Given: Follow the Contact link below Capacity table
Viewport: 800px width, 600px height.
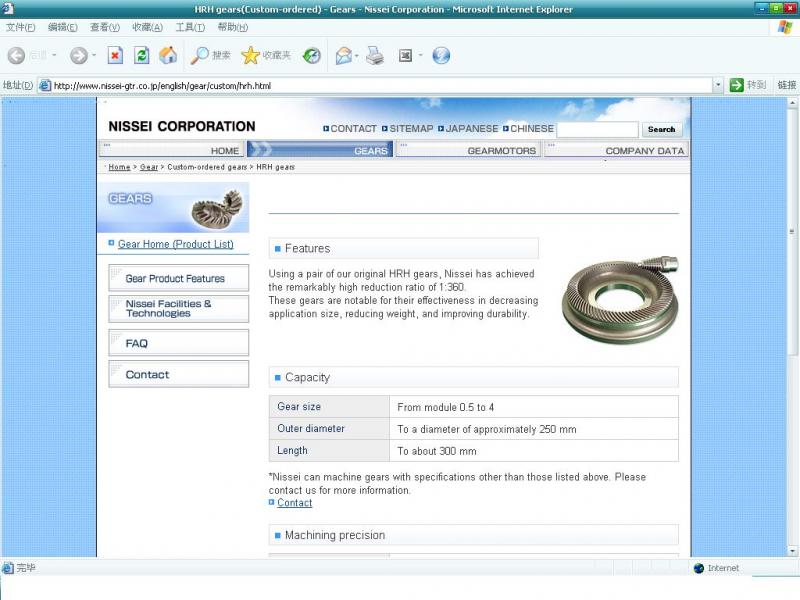Looking at the screenshot, I should (x=294, y=503).
